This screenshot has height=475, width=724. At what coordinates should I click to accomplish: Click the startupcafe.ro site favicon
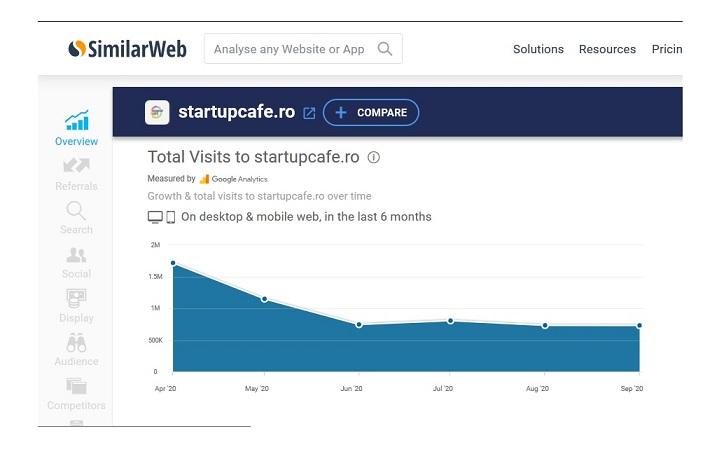[157, 112]
